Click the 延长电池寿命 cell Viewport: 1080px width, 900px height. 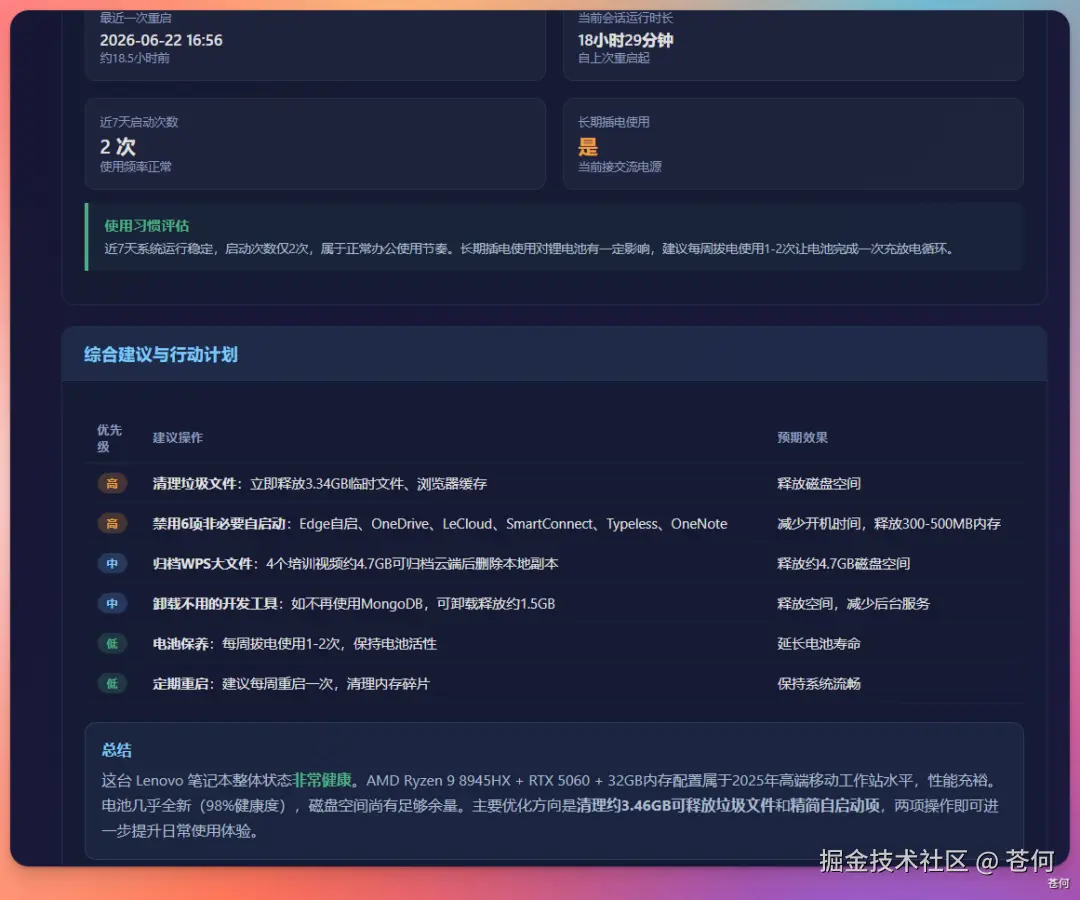[x=818, y=643]
